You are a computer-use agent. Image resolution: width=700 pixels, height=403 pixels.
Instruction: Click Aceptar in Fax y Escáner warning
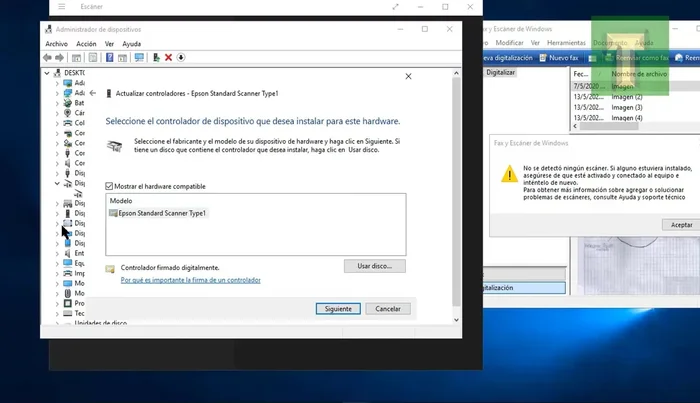tap(681, 225)
